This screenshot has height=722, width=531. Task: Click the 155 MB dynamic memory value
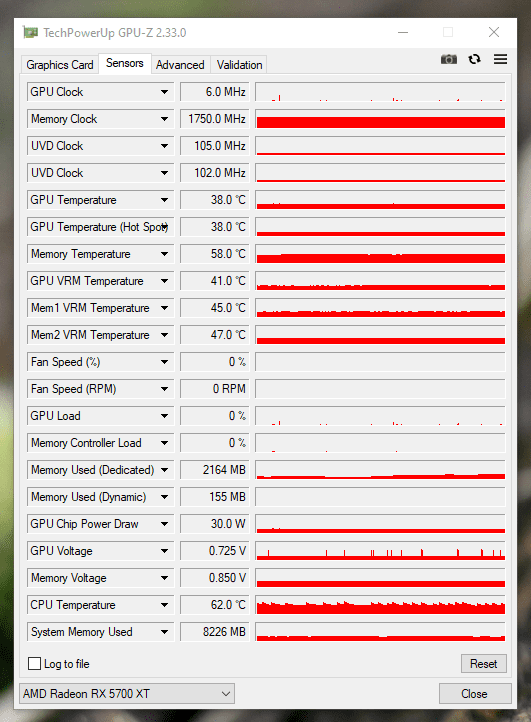(215, 497)
